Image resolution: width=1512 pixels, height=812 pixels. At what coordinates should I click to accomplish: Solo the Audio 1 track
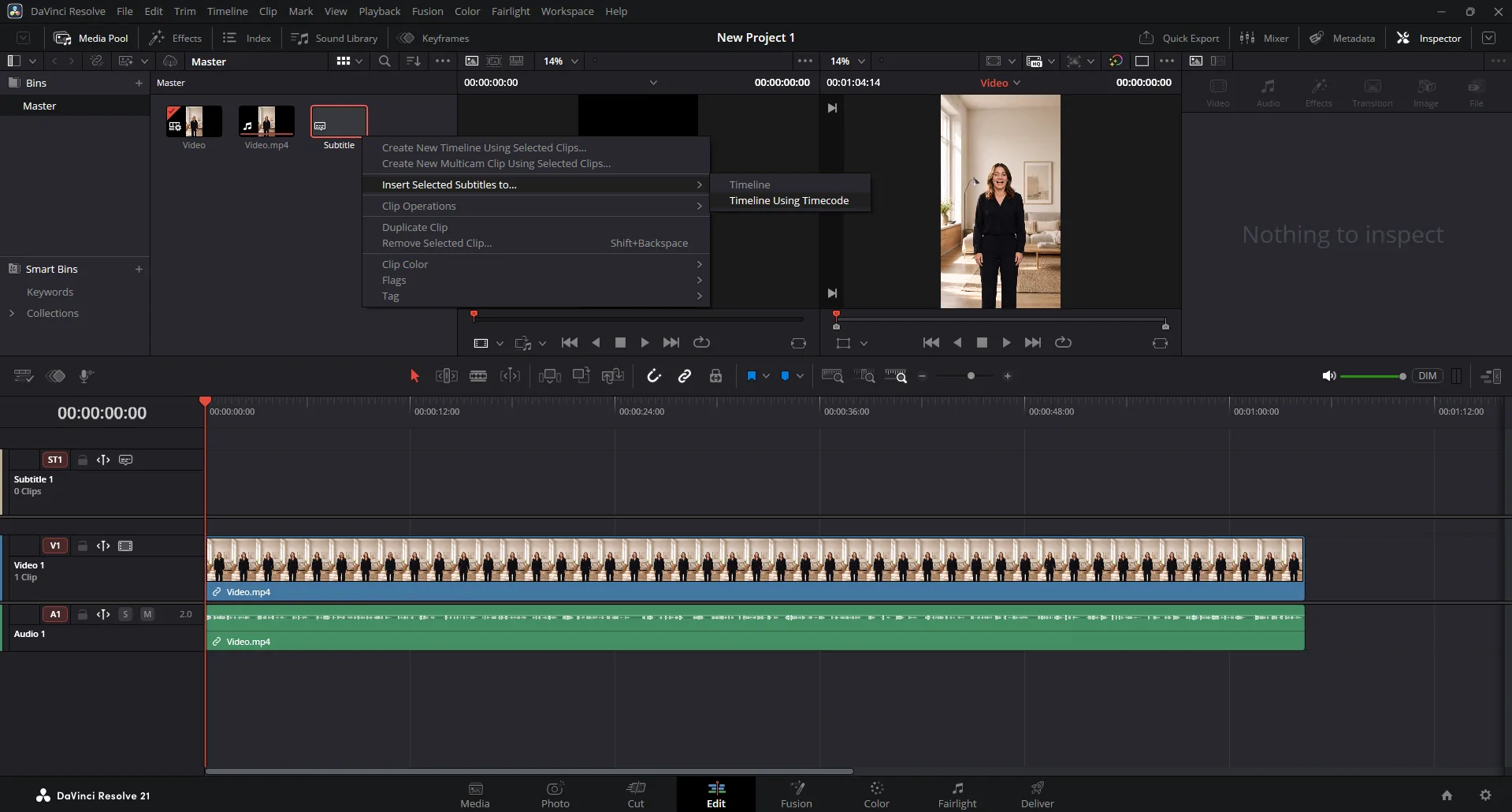[x=125, y=614]
